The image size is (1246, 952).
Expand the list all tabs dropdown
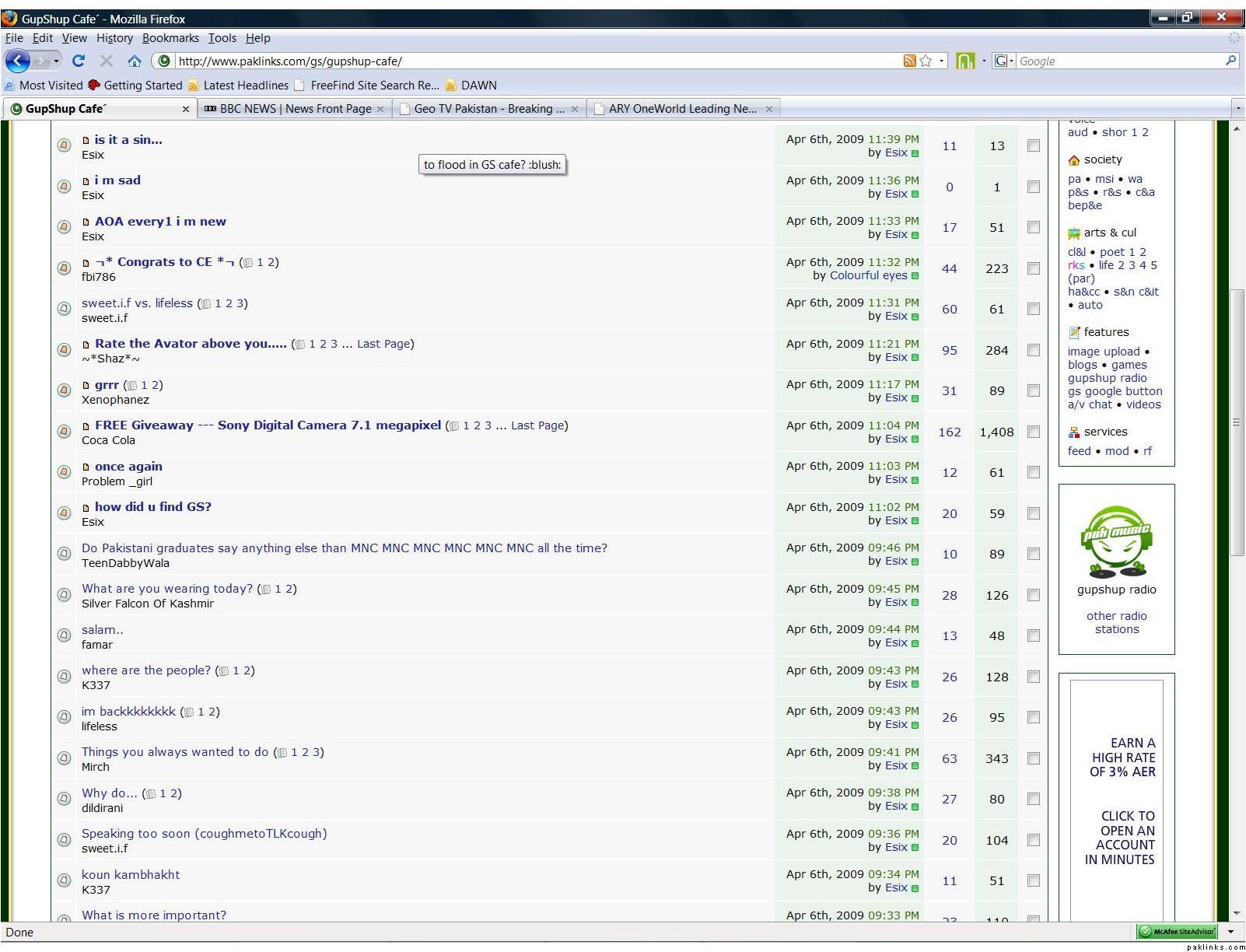pyautogui.click(x=1237, y=109)
